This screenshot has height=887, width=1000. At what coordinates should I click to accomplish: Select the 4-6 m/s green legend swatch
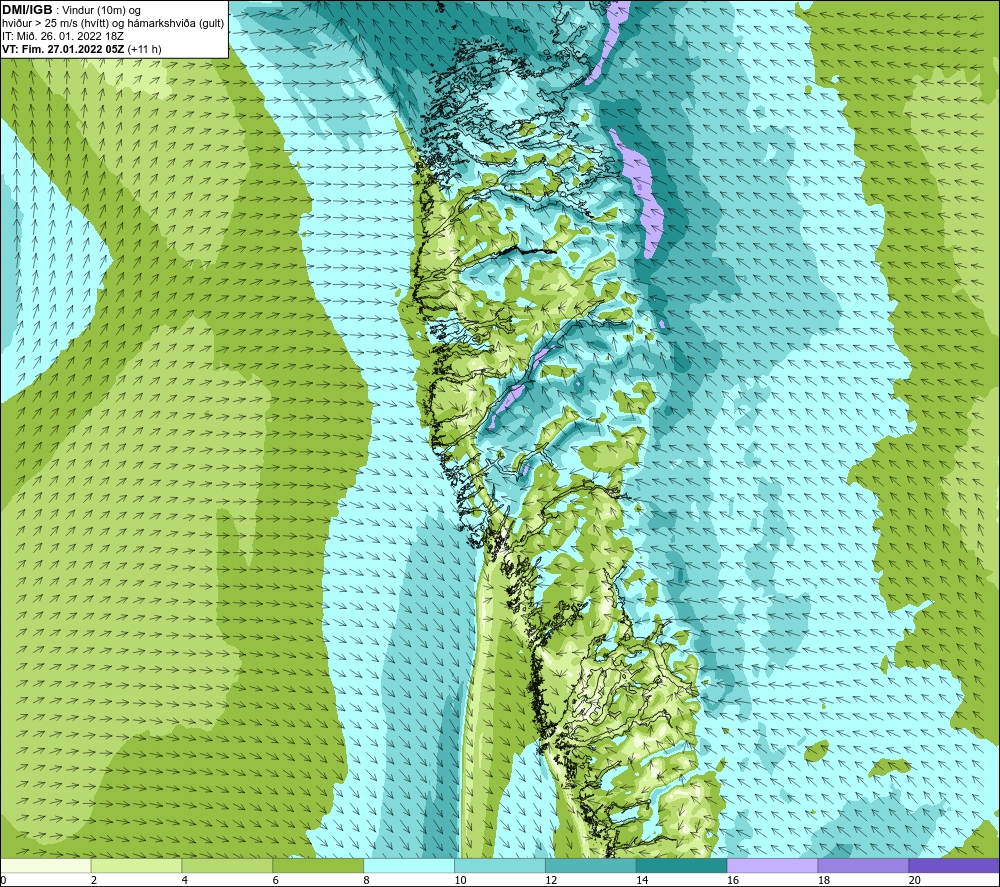227,865
